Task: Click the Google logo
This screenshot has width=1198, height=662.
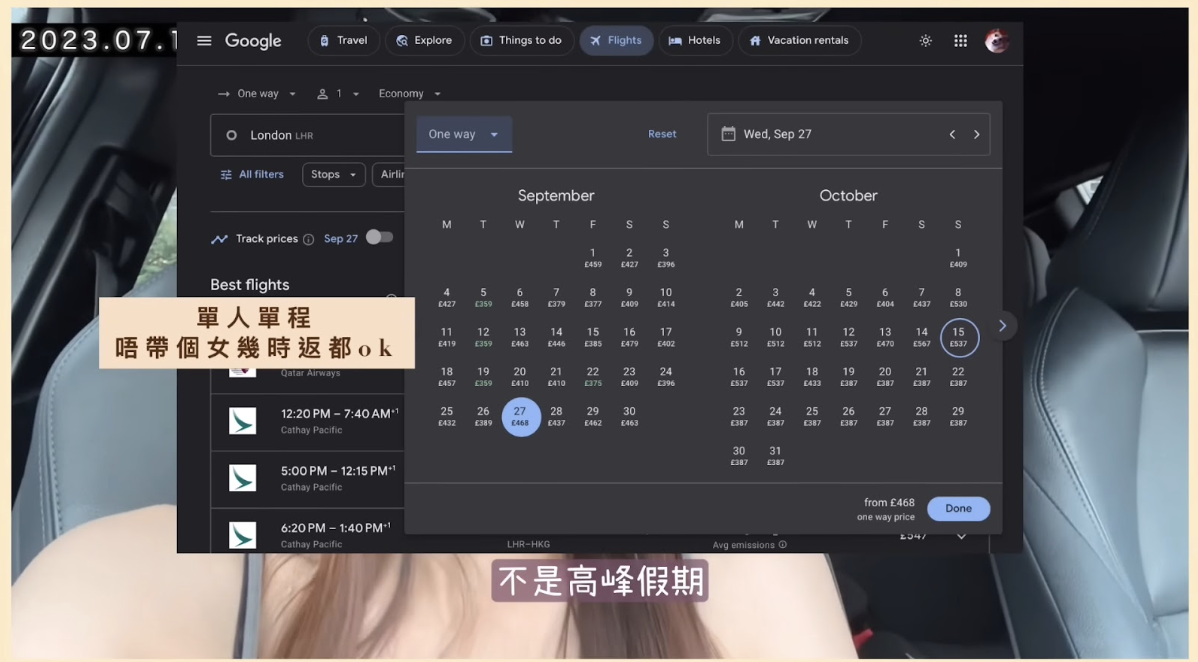Action: (252, 40)
